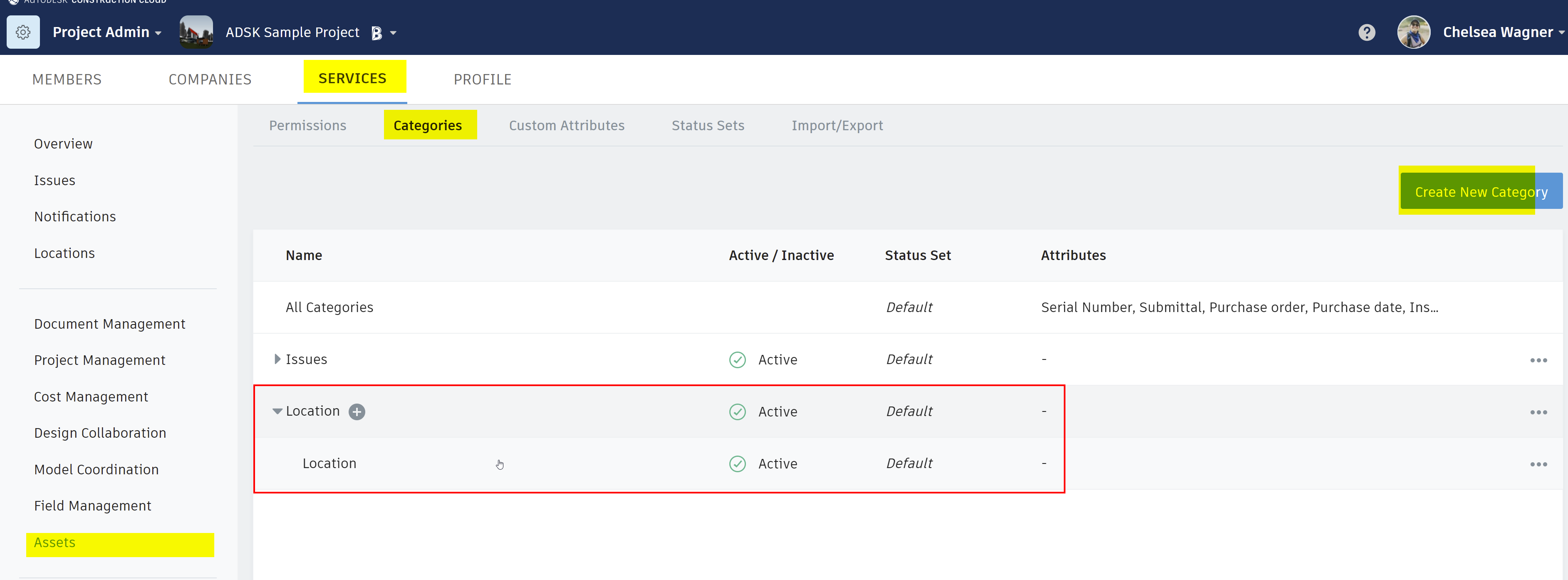Click the ADSK Sample Project thumbnail icon
Viewport: 1568px width, 580px height.
tap(196, 32)
